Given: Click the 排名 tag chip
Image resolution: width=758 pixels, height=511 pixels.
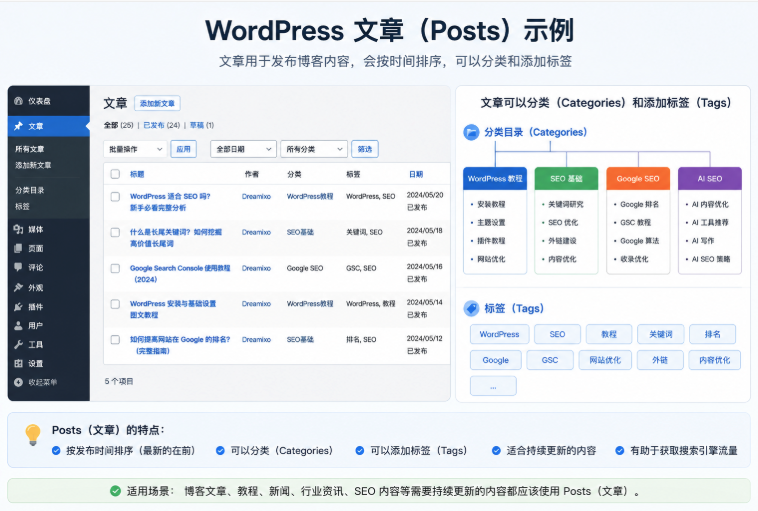Looking at the screenshot, I should point(712,334).
